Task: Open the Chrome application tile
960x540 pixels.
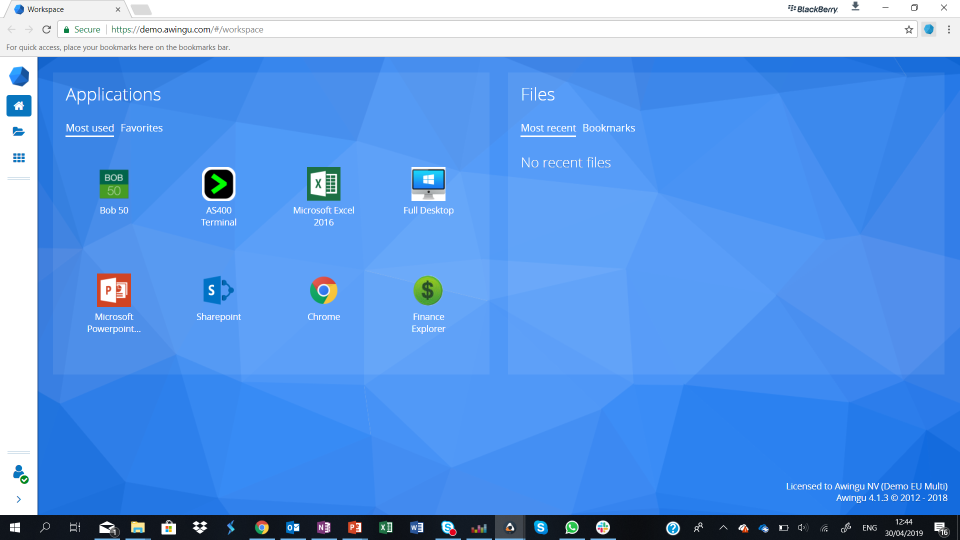Action: coord(323,298)
